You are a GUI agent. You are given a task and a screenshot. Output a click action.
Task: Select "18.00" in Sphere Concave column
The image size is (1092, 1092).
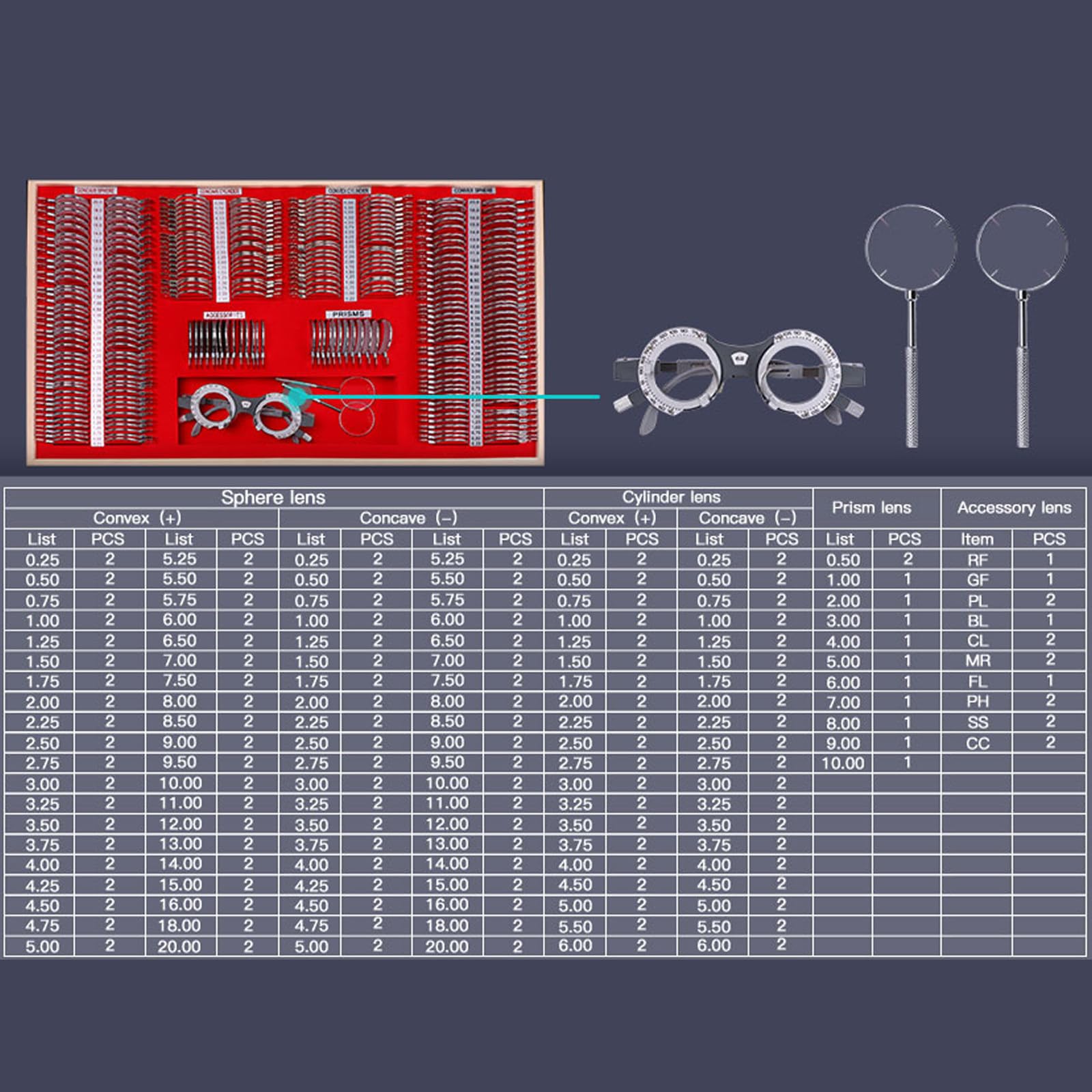(x=447, y=925)
